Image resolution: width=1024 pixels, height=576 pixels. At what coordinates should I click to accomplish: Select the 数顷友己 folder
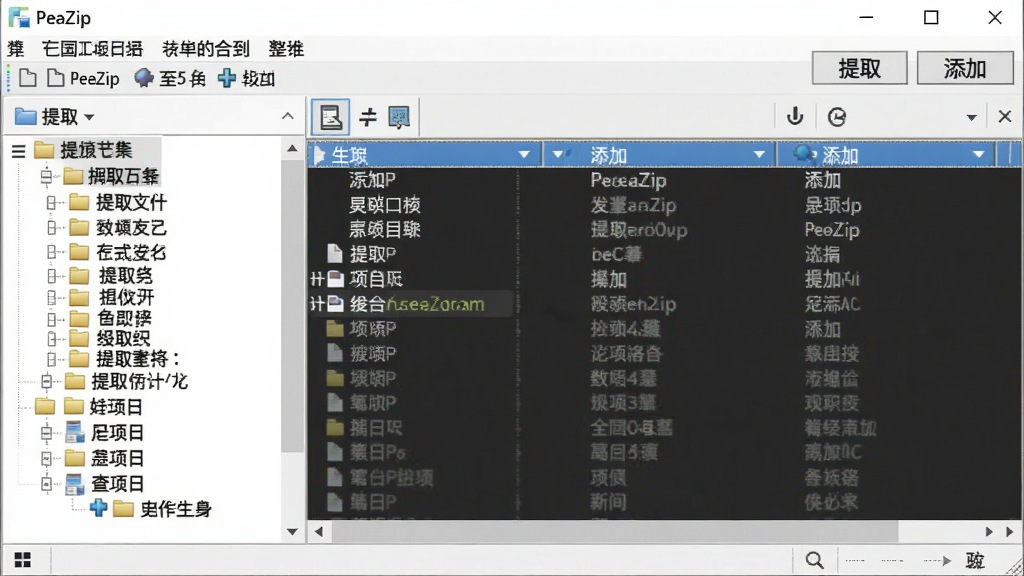(x=131, y=227)
